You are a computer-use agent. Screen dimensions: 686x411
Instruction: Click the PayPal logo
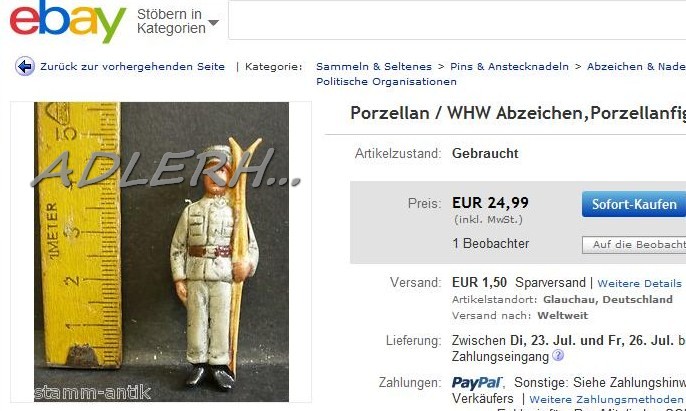(x=477, y=383)
